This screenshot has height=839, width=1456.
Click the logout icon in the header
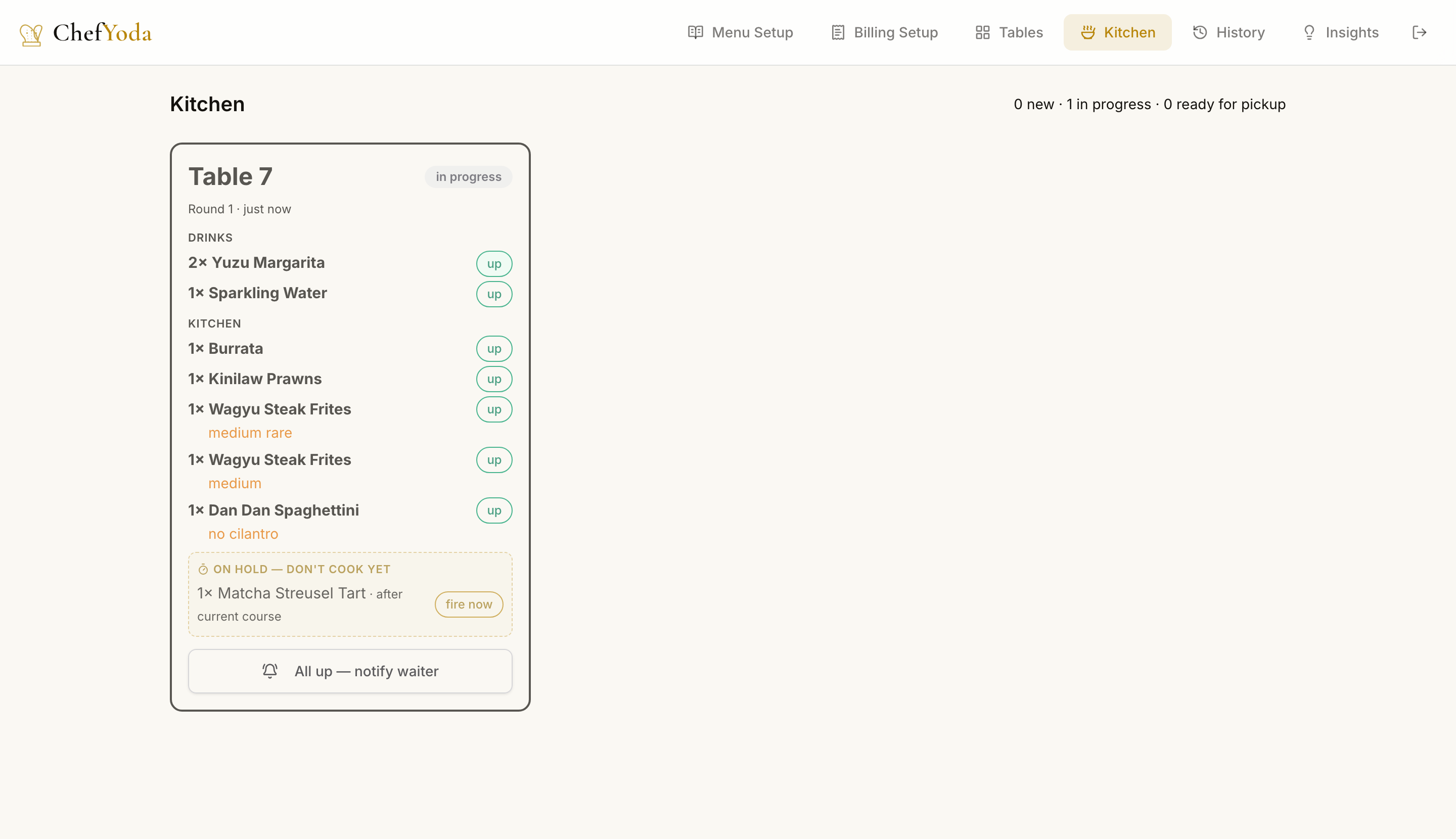[1419, 32]
